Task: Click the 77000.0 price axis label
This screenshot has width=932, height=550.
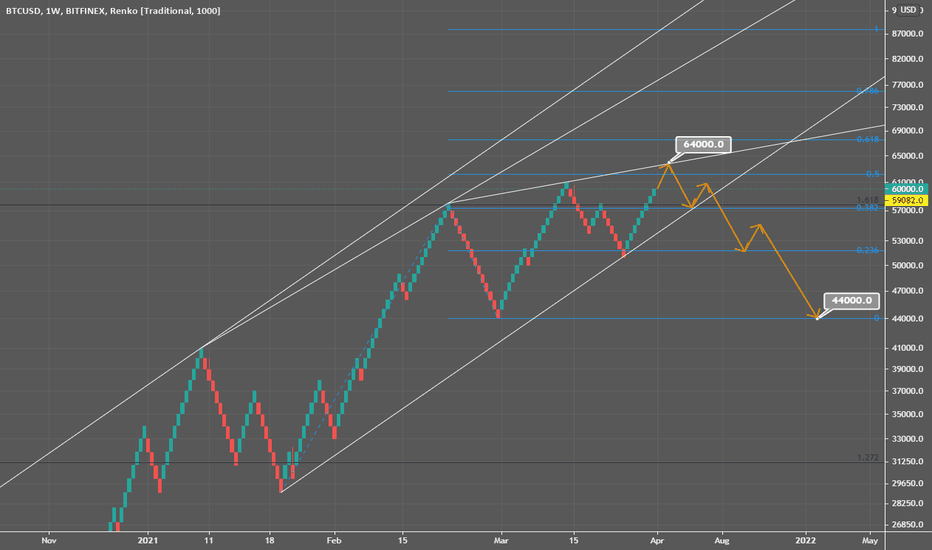Action: [x=908, y=85]
